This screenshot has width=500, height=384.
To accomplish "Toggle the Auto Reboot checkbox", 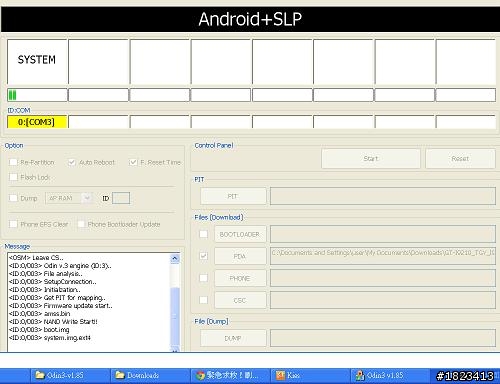I will (x=72, y=162).
